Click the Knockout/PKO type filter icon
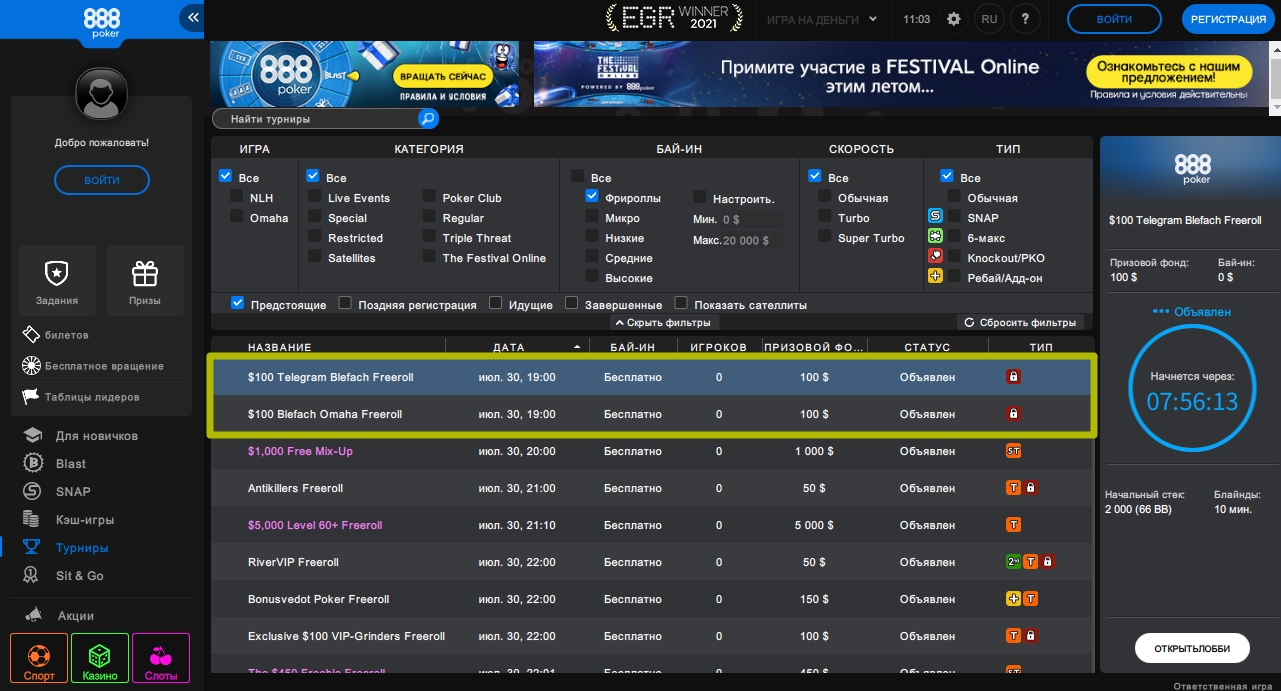The width and height of the screenshot is (1281, 691). [x=936, y=256]
